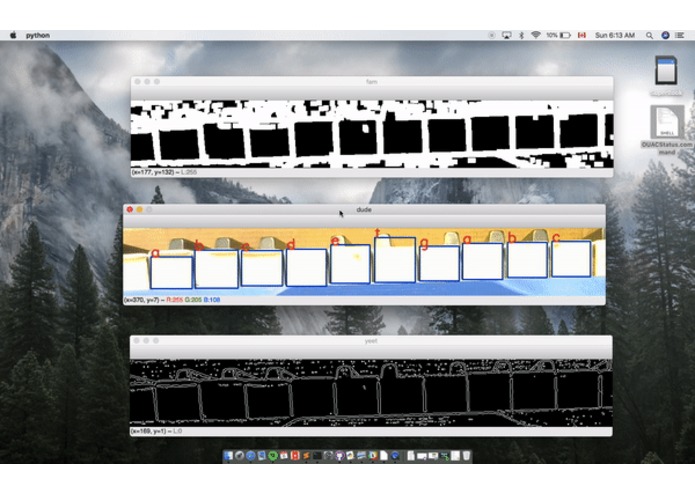Open Spotify in the Dock
Viewport: 695px width, 494px height.
click(x=273, y=455)
